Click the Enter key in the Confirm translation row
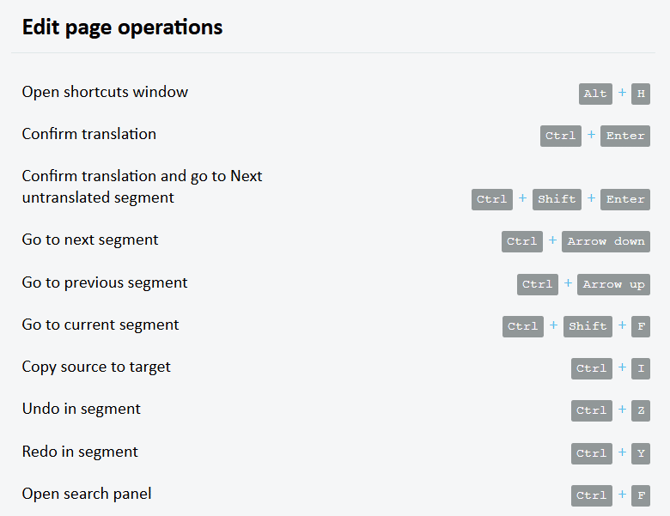 [x=625, y=136]
